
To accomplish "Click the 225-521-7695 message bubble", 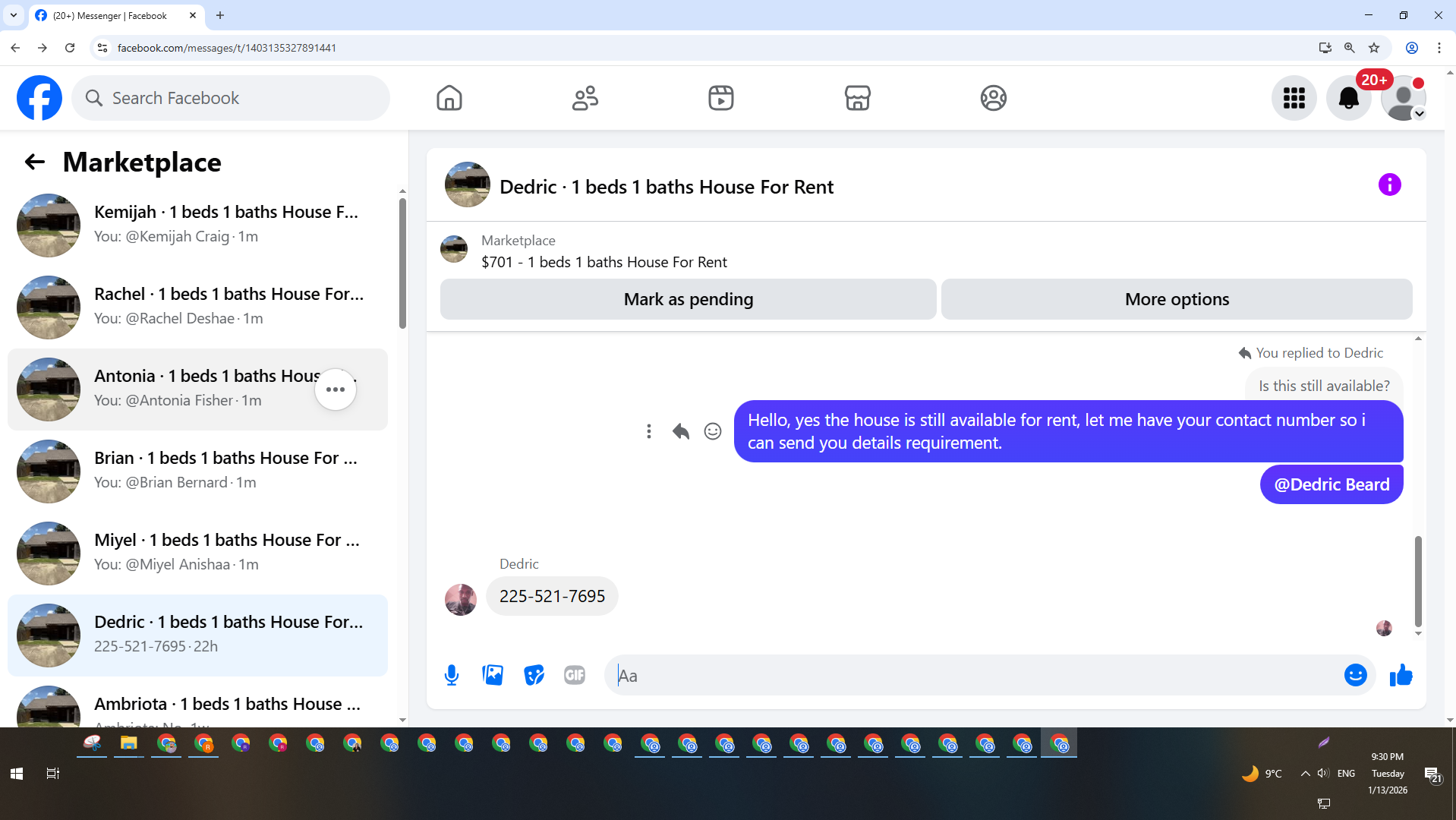I will point(552,596).
